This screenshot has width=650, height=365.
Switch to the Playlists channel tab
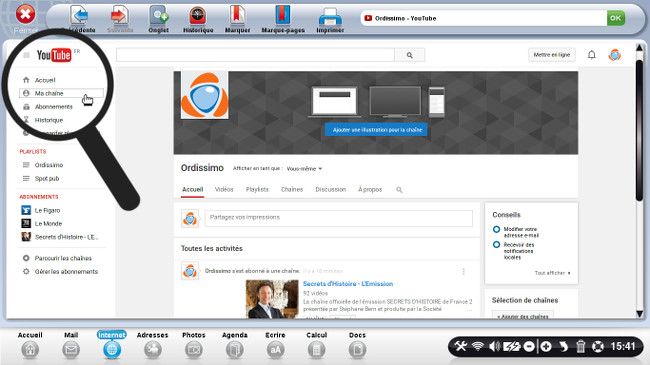tap(257, 190)
